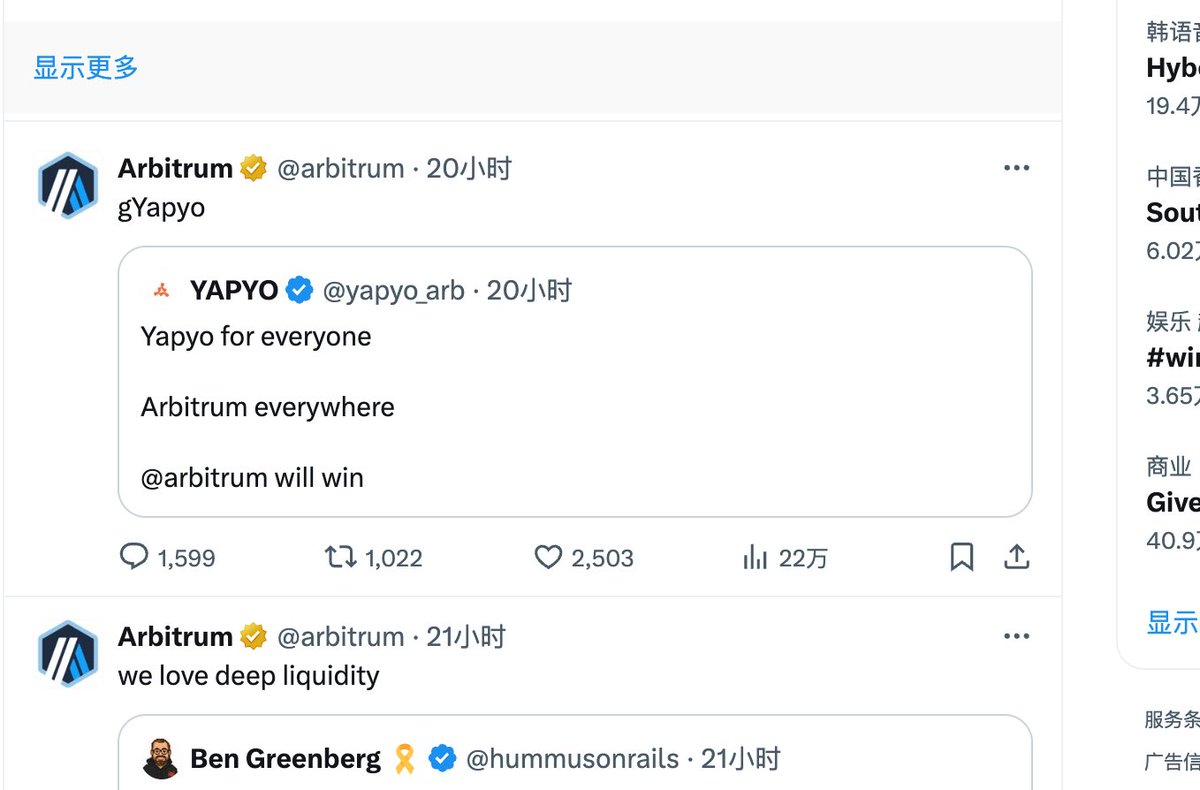Like the gYapyo tweet with the heart
This screenshot has width=1200, height=790.
[548, 557]
